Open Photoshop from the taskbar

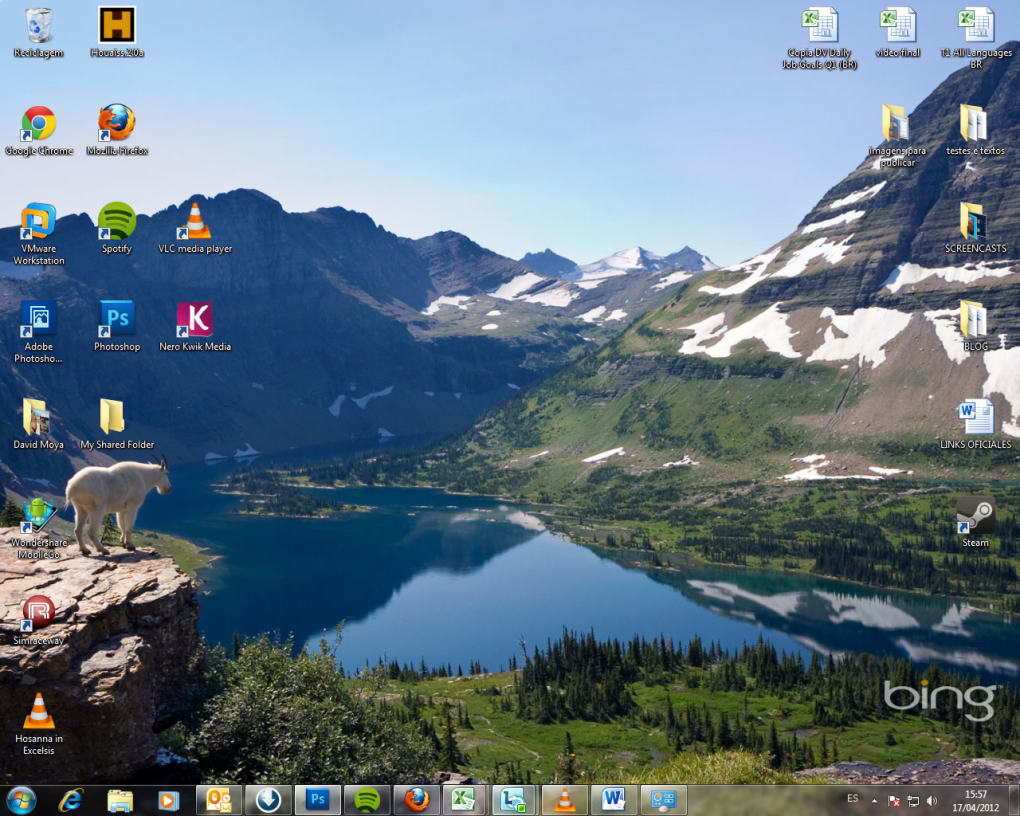click(317, 799)
